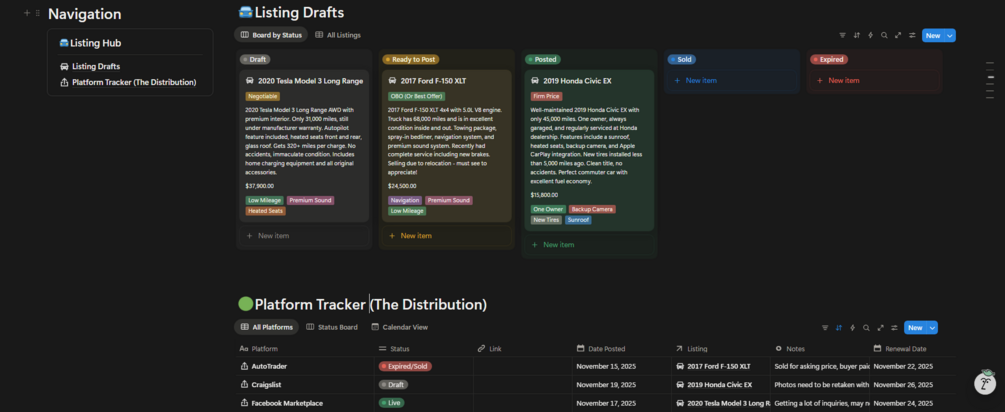Open automations lightning icon in Platform Tracker
The height and width of the screenshot is (412, 1005).
tap(852, 327)
